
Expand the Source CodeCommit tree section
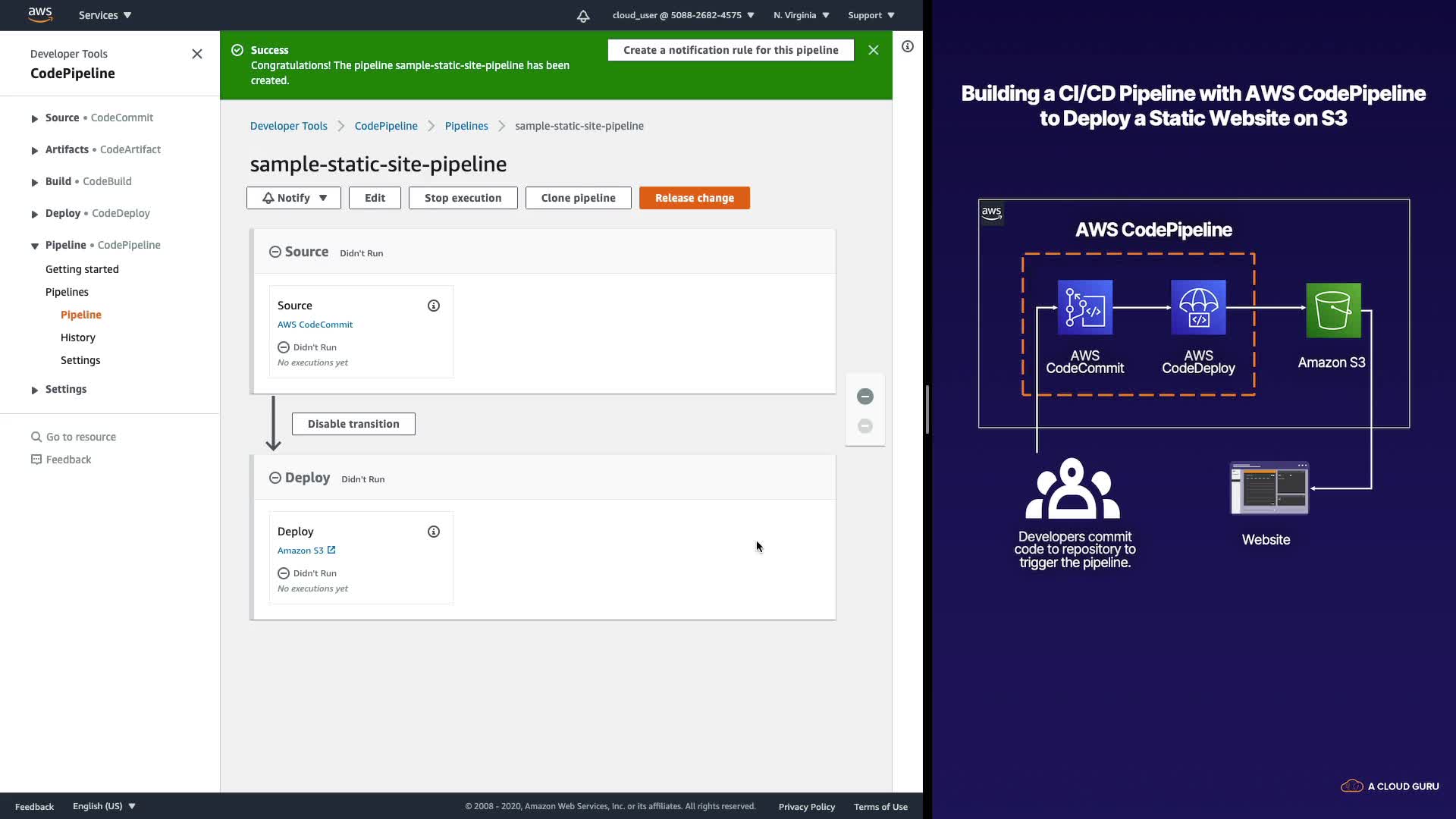[35, 118]
